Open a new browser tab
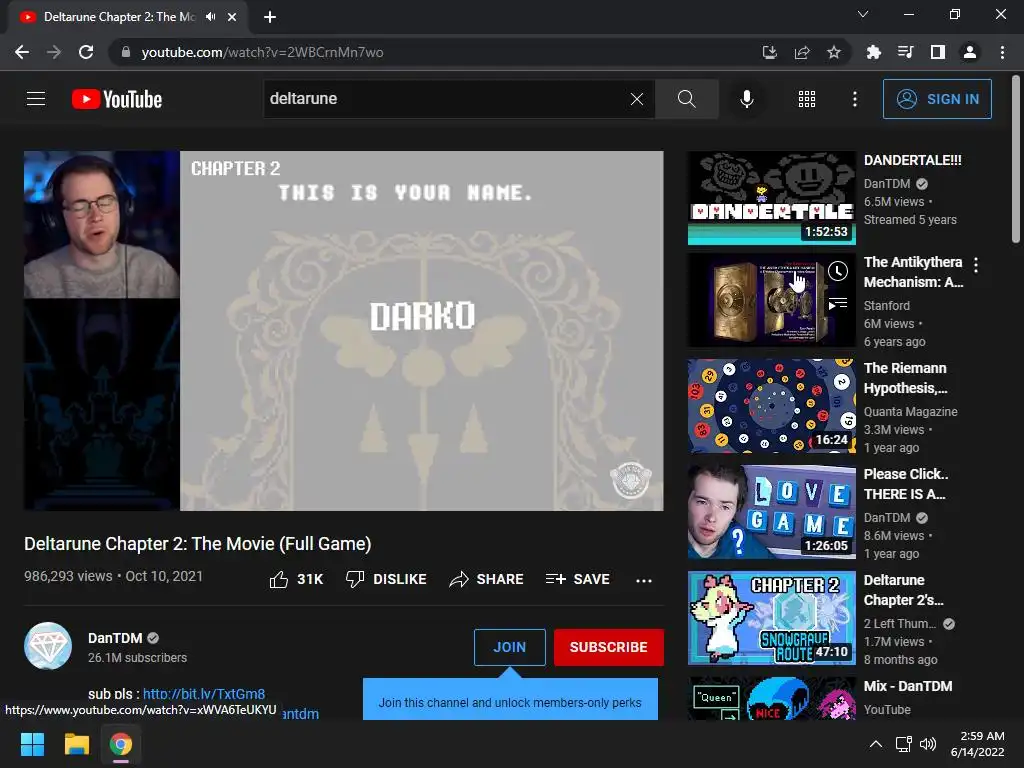 270,17
